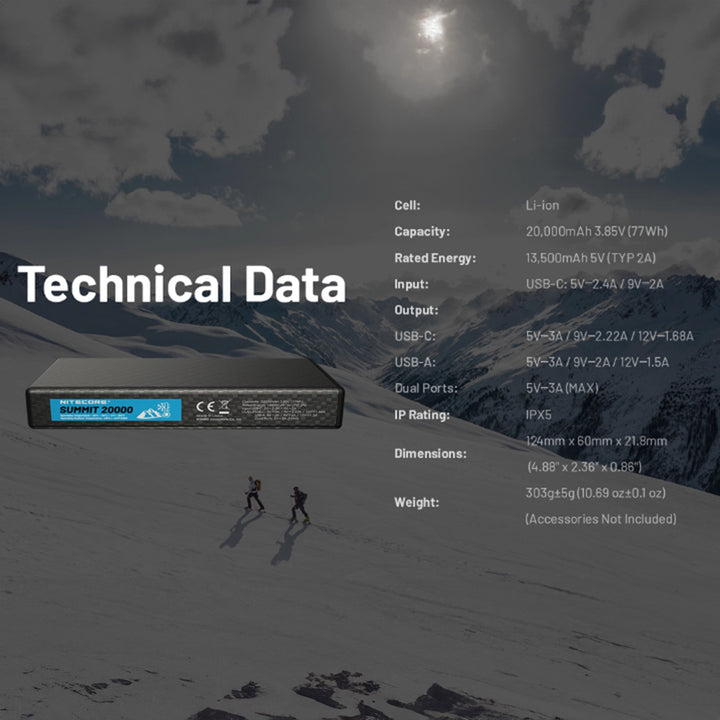Select the Cell label
The height and width of the screenshot is (720, 720).
click(x=407, y=206)
